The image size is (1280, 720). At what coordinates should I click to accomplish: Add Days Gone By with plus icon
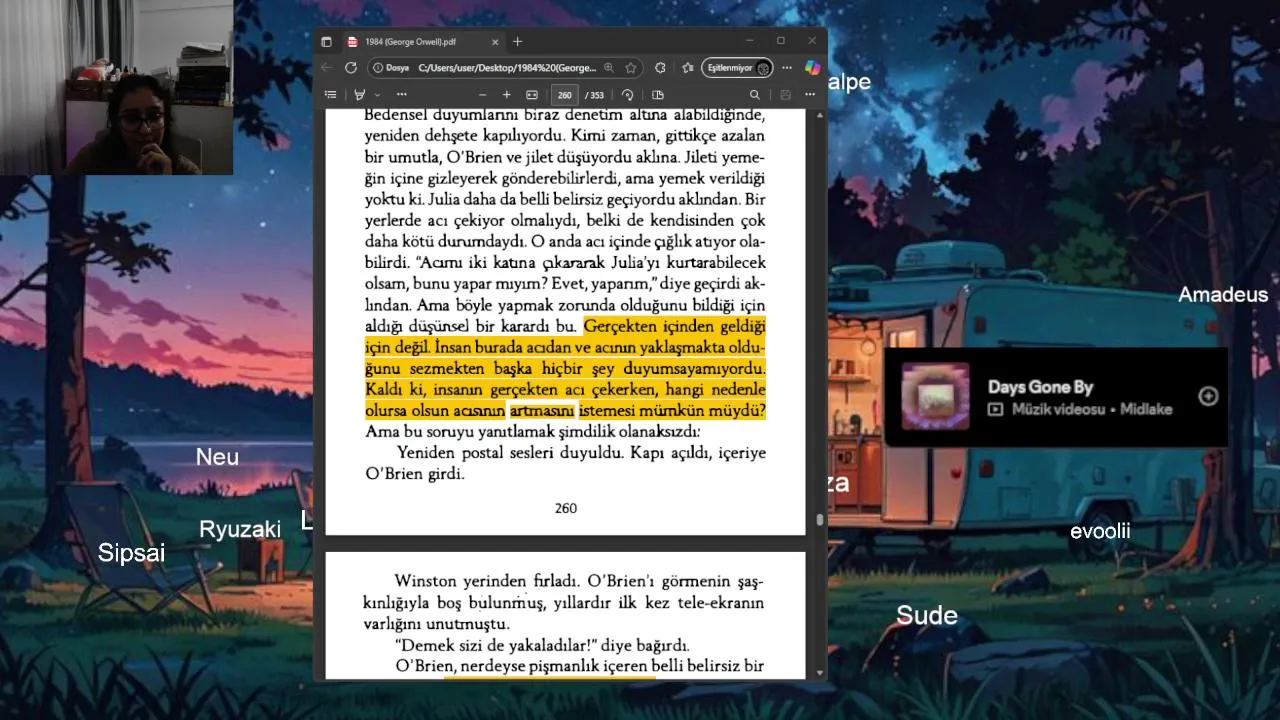click(1208, 396)
